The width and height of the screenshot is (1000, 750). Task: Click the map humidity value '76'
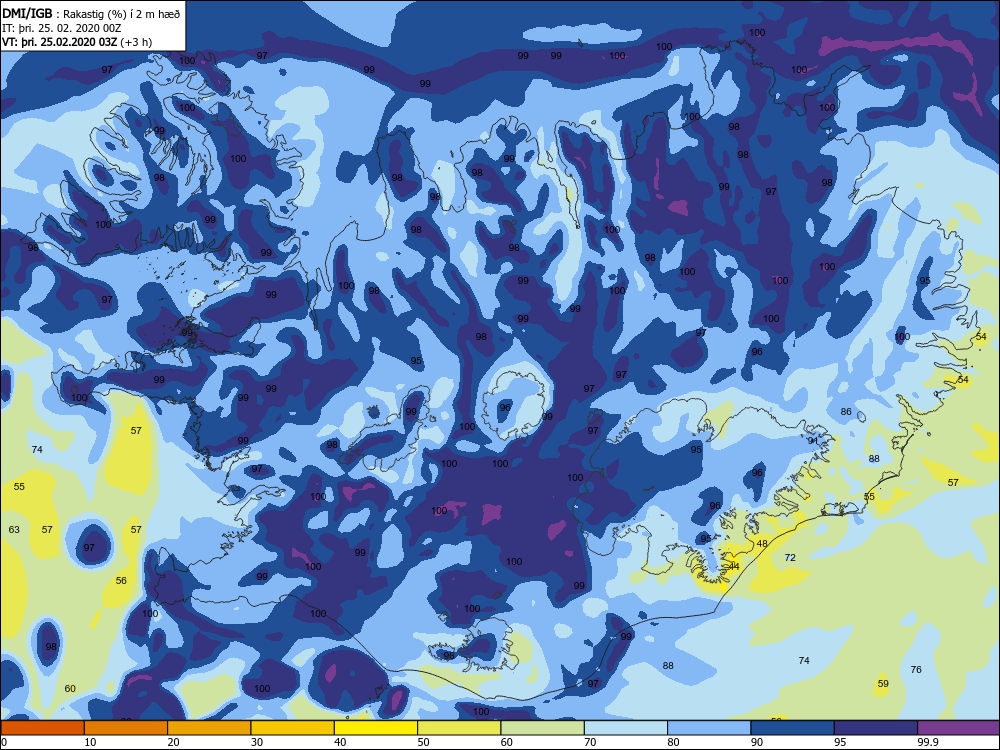coord(916,669)
